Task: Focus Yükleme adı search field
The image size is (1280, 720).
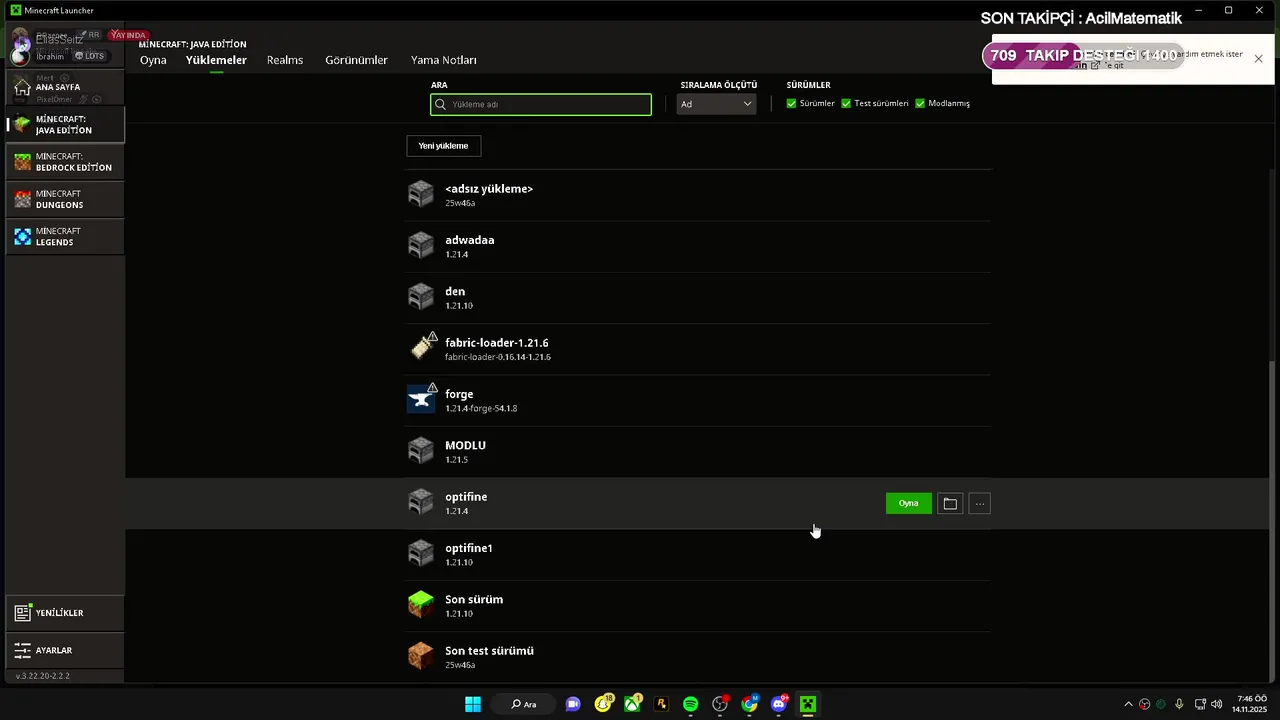Action: (x=541, y=104)
